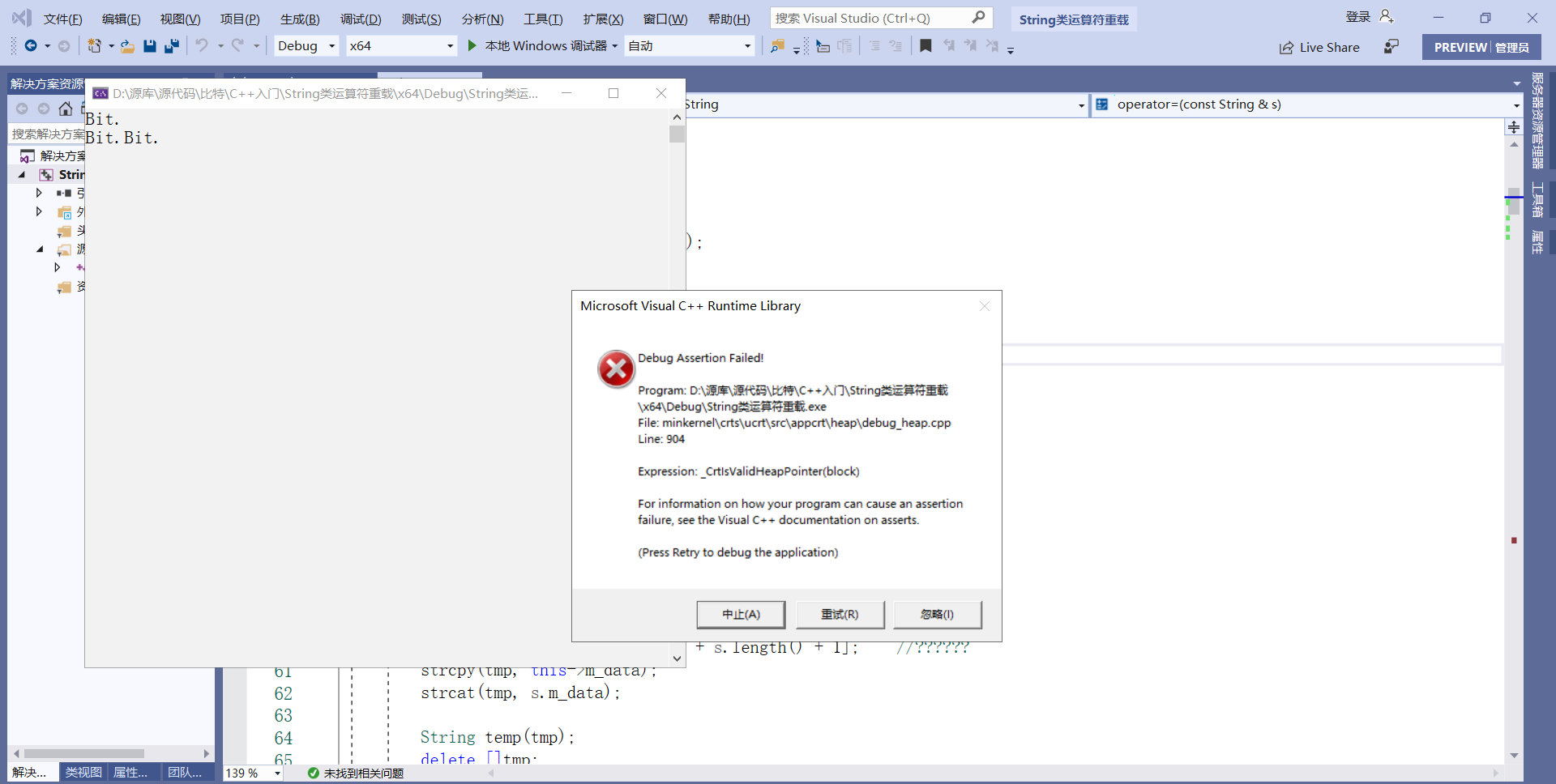Click the editor vertical scrollbar thumb
Screen dimensions: 1556x784
click(1514, 201)
